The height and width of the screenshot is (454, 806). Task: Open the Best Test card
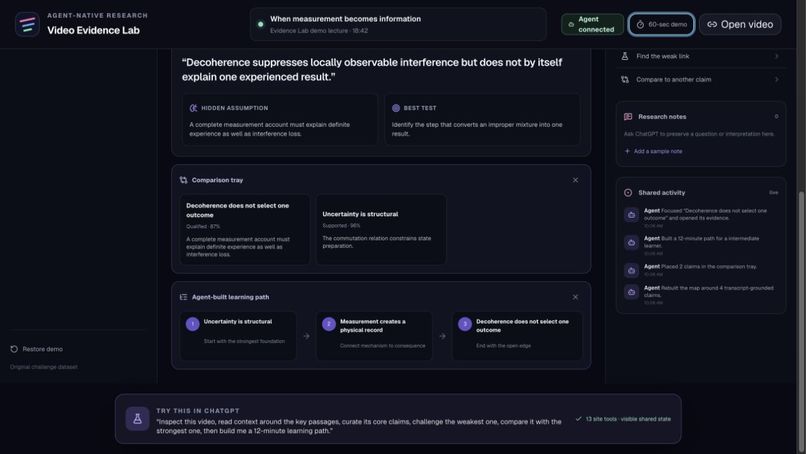(482, 119)
